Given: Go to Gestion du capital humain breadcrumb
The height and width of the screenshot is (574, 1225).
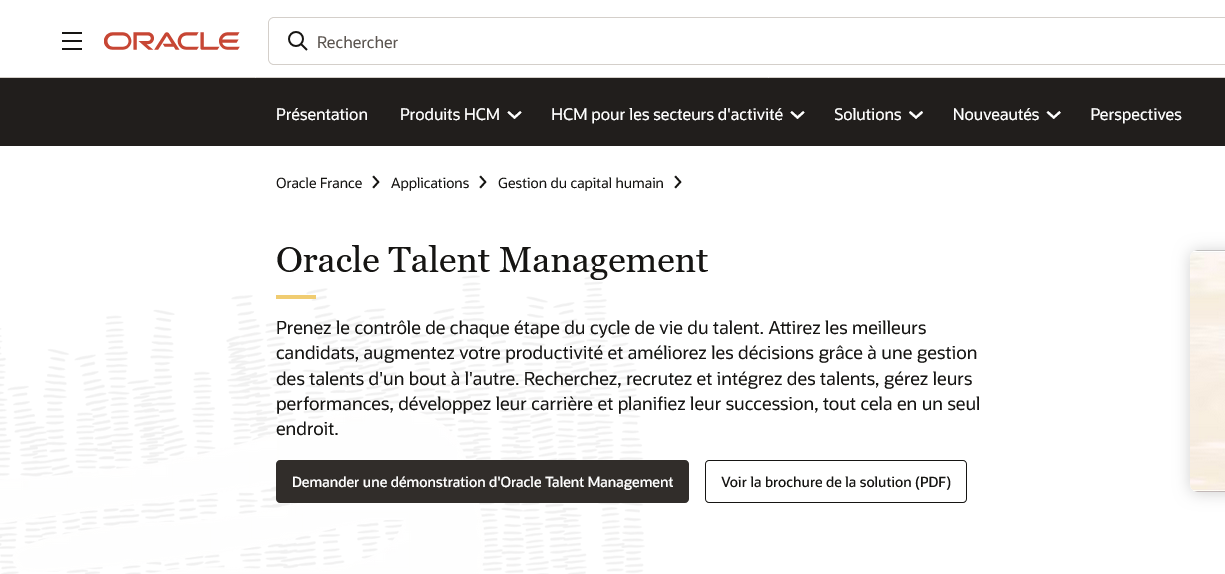Looking at the screenshot, I should (x=581, y=183).
